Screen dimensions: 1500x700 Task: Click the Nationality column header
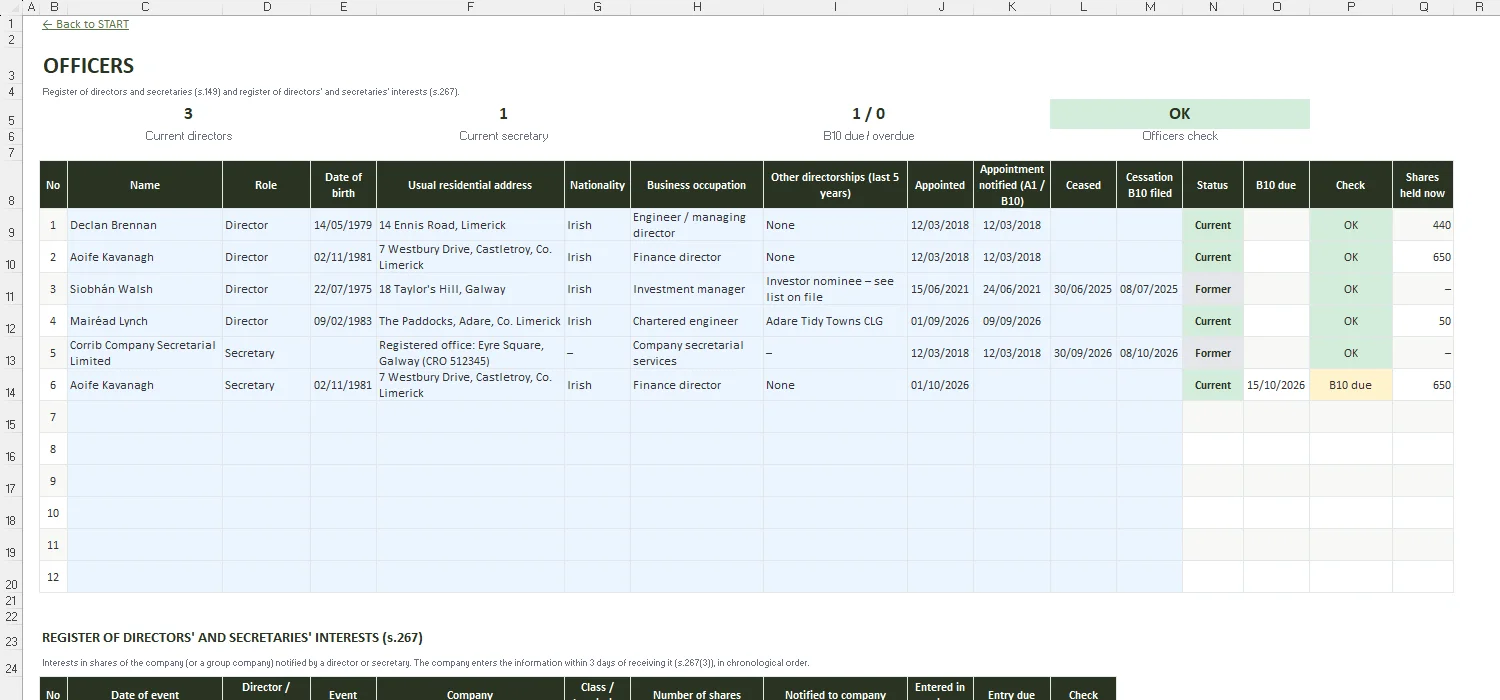point(597,185)
